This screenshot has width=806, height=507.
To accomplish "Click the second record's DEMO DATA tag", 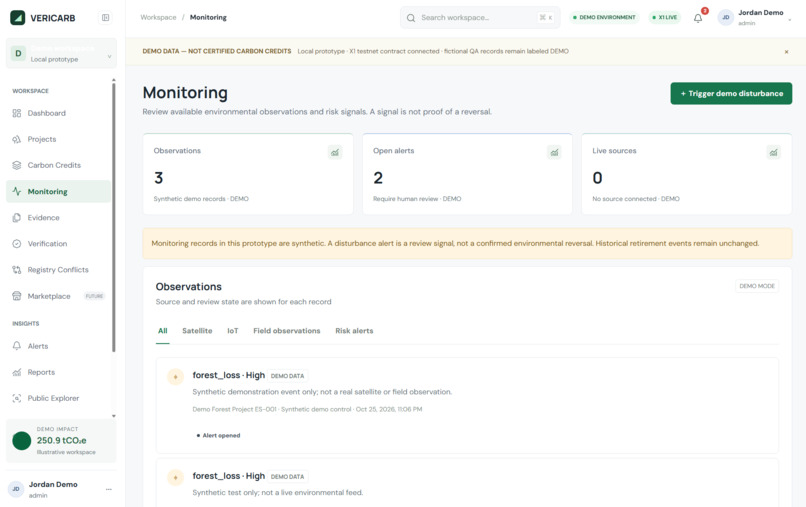I will pyautogui.click(x=287, y=477).
